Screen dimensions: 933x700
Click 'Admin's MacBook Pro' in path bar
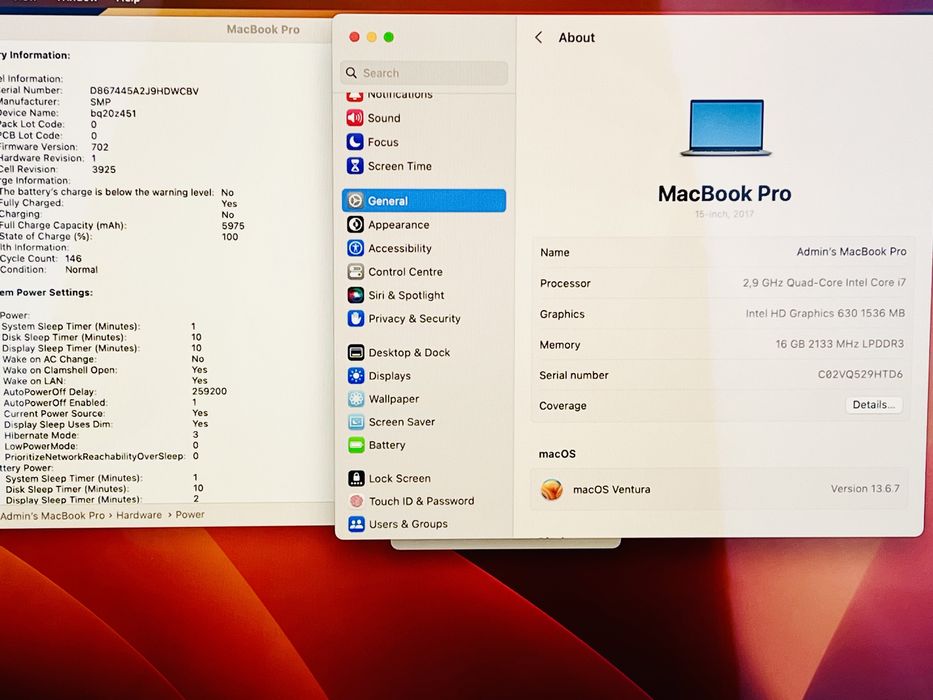(x=52, y=516)
